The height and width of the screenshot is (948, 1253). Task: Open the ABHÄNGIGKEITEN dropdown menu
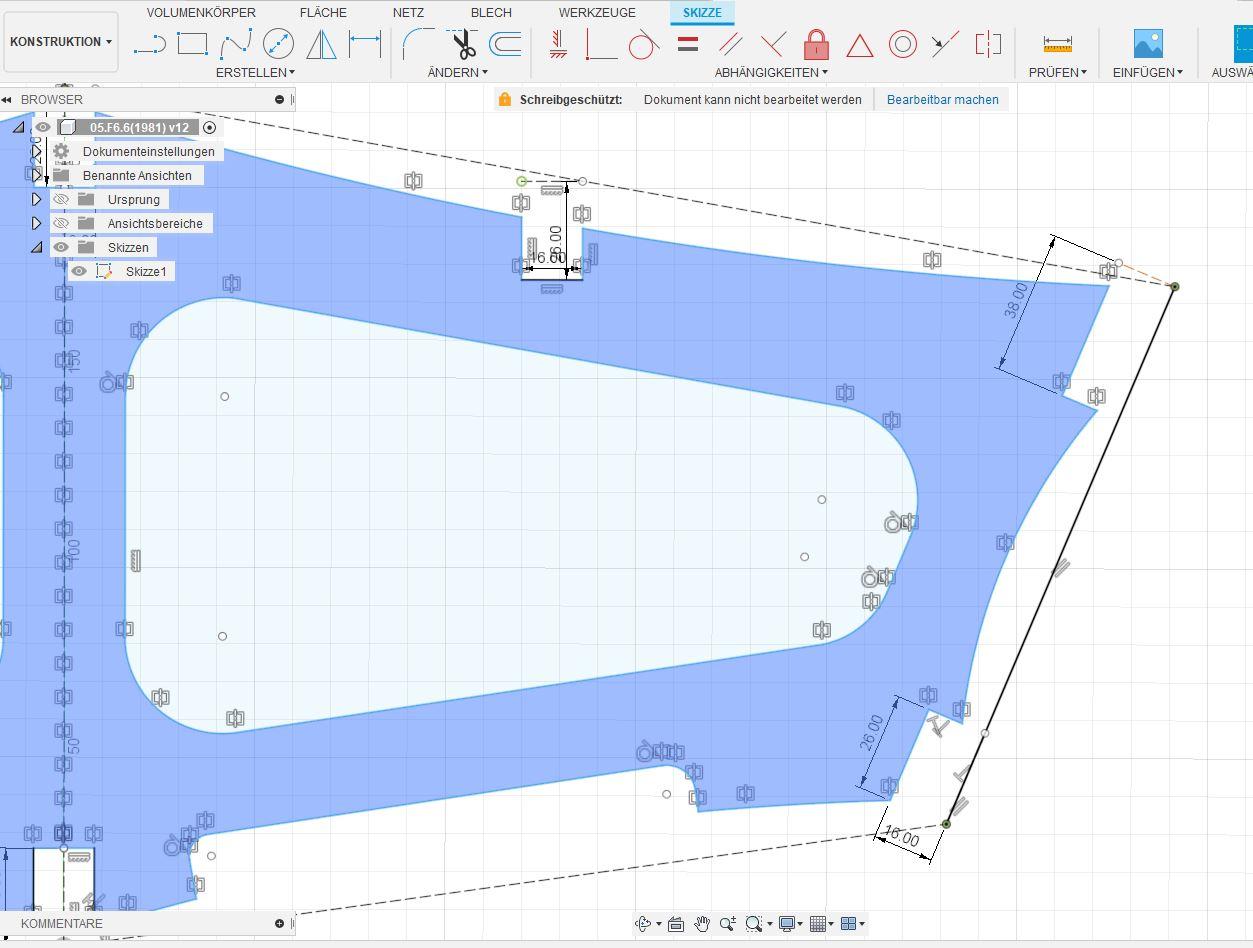[x=770, y=72]
